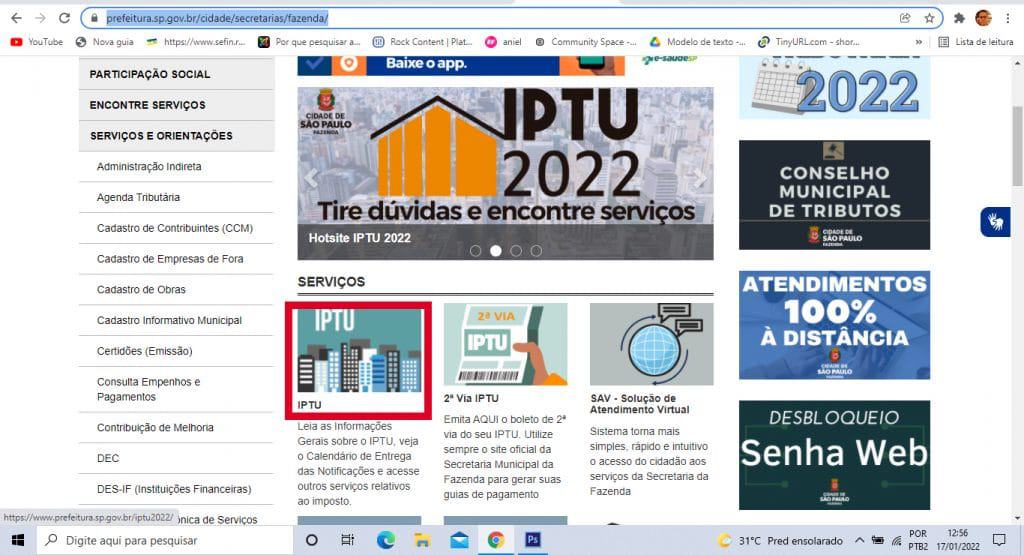The height and width of the screenshot is (555, 1024).
Task: Open the Extensions puzzle icon
Action: pyautogui.click(x=959, y=18)
